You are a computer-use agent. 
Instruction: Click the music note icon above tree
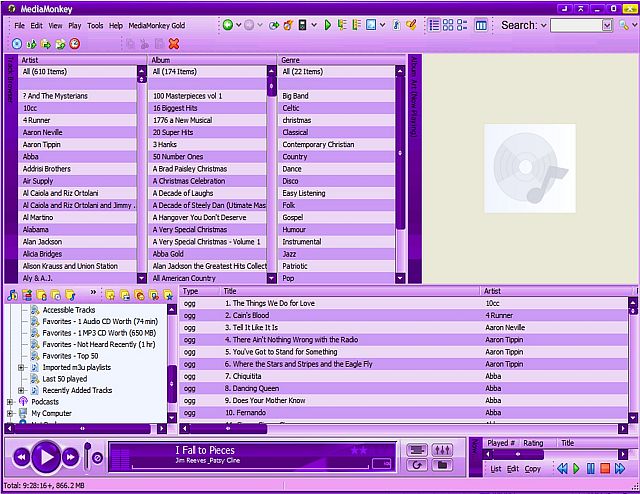tap(12, 294)
